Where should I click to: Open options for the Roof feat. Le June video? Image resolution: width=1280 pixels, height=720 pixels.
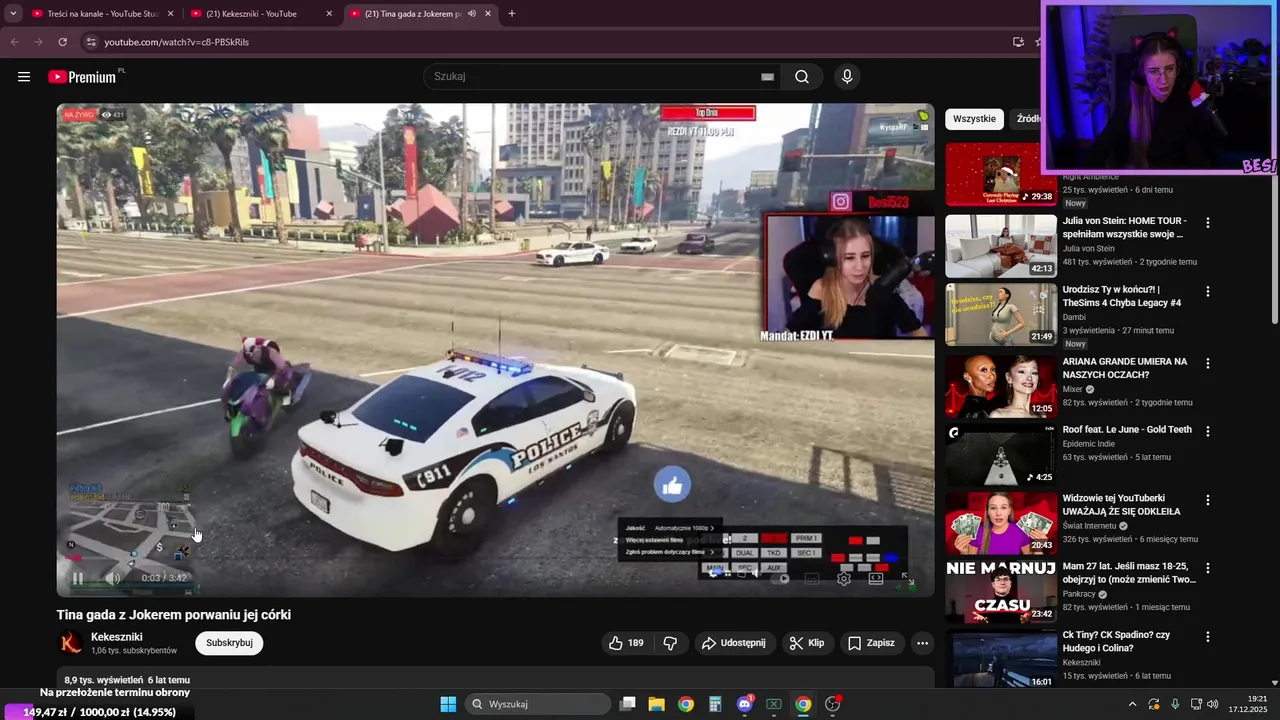1207,431
